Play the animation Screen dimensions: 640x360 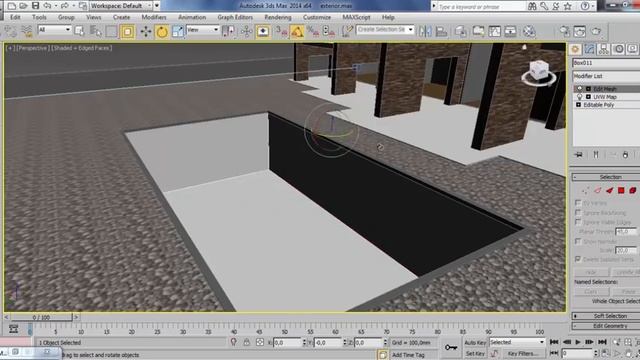pos(578,342)
